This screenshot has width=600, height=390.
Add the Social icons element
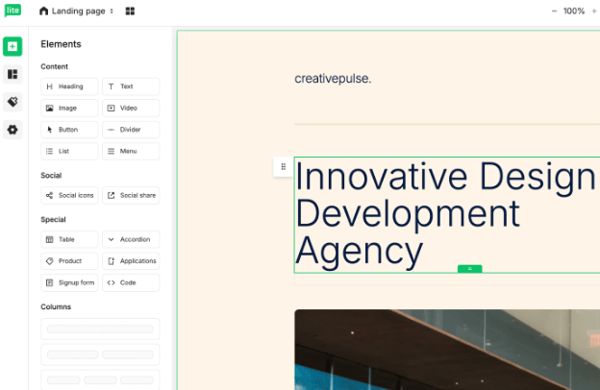tap(69, 196)
